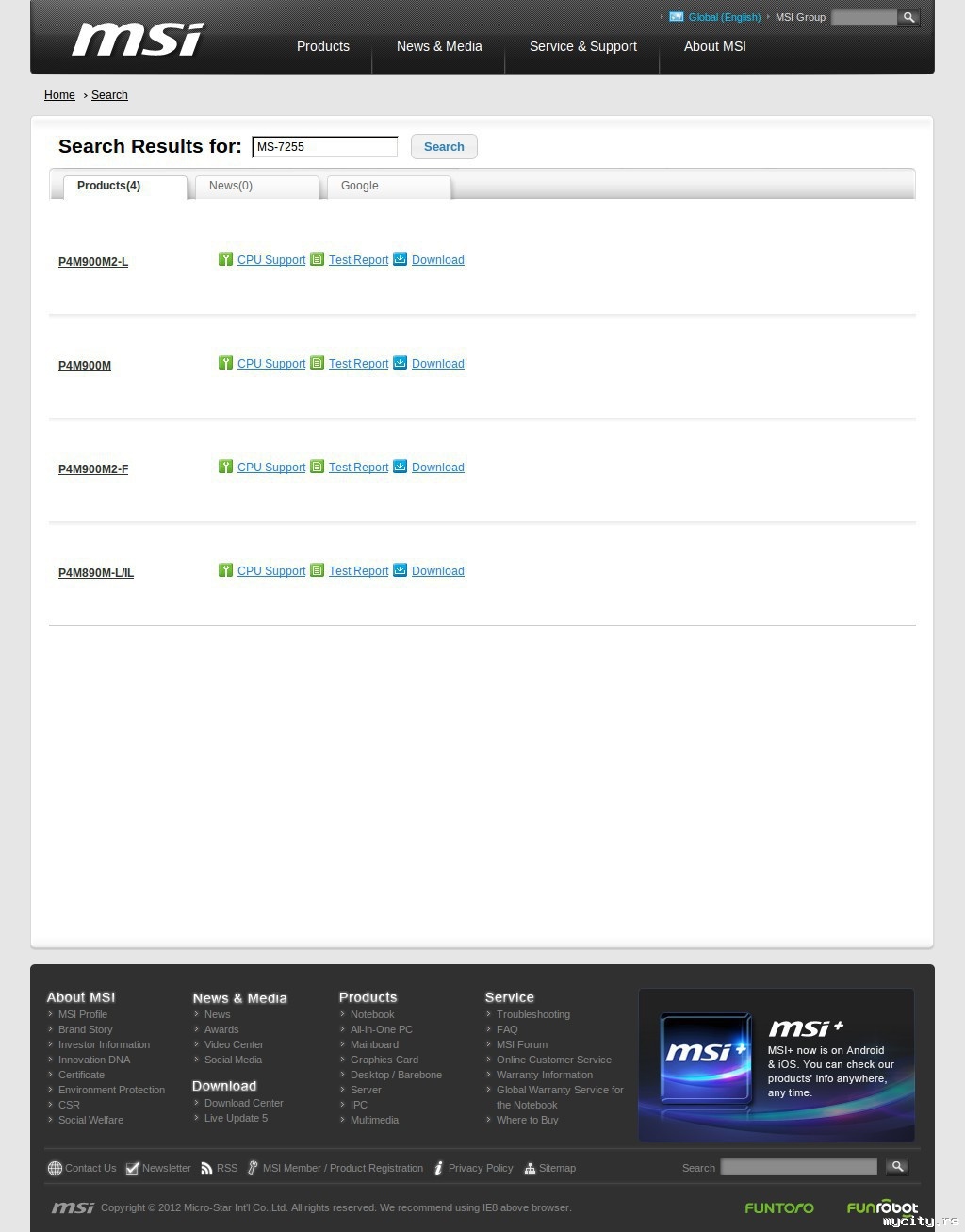Open Download Center footer link
The width and height of the screenshot is (965, 1232).
pyautogui.click(x=244, y=1103)
